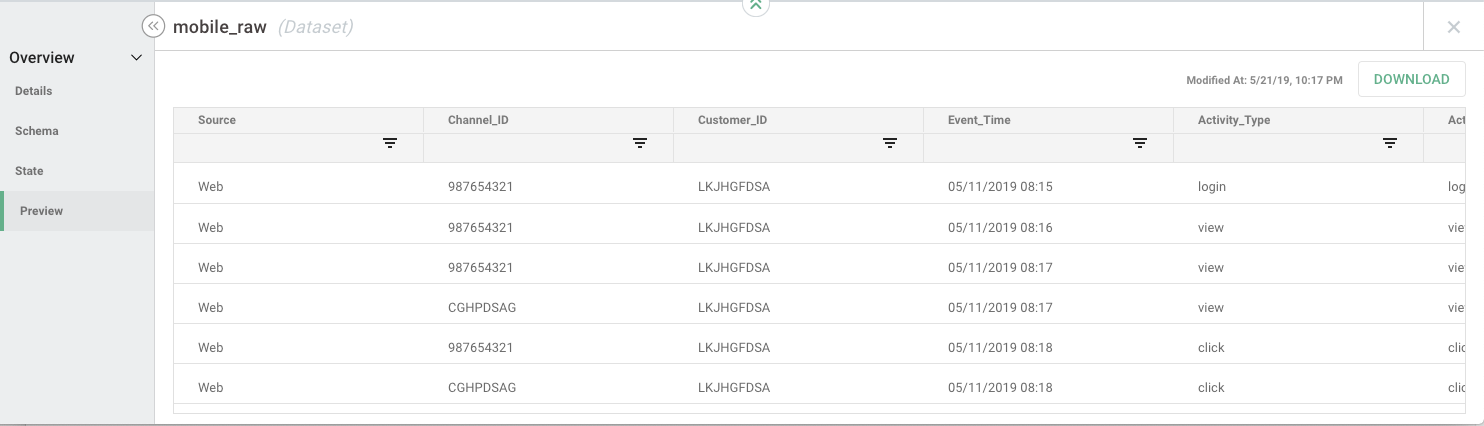
Task: Collapse the Overview section chevron
Action: pyautogui.click(x=137, y=58)
